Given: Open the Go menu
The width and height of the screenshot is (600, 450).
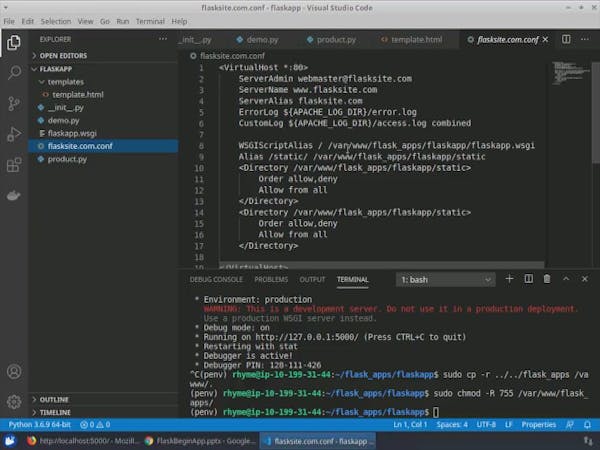Looking at the screenshot, I should [x=105, y=21].
